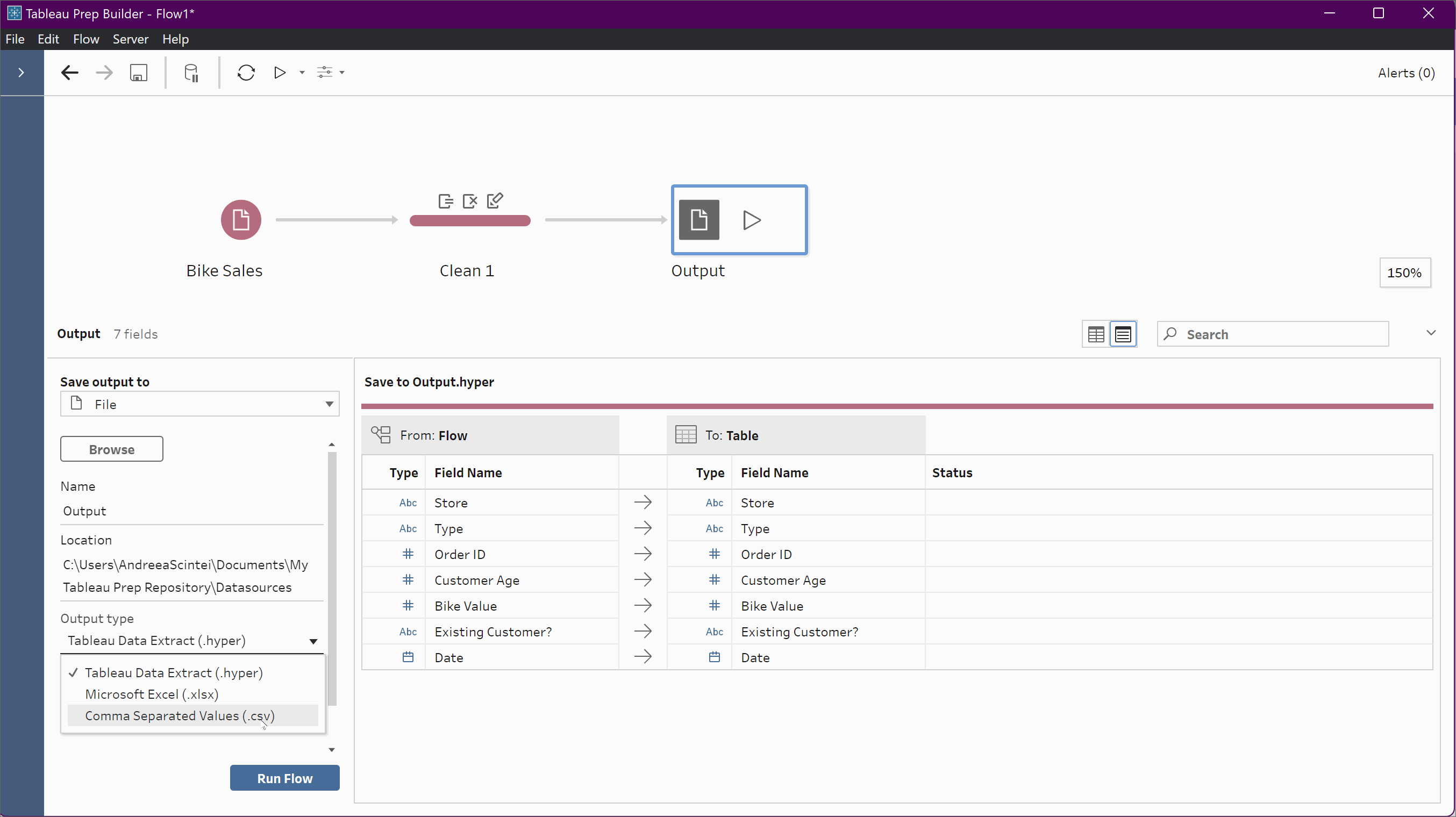This screenshot has width=1456, height=817.
Task: Click the refresh data icon
Action: (246, 73)
